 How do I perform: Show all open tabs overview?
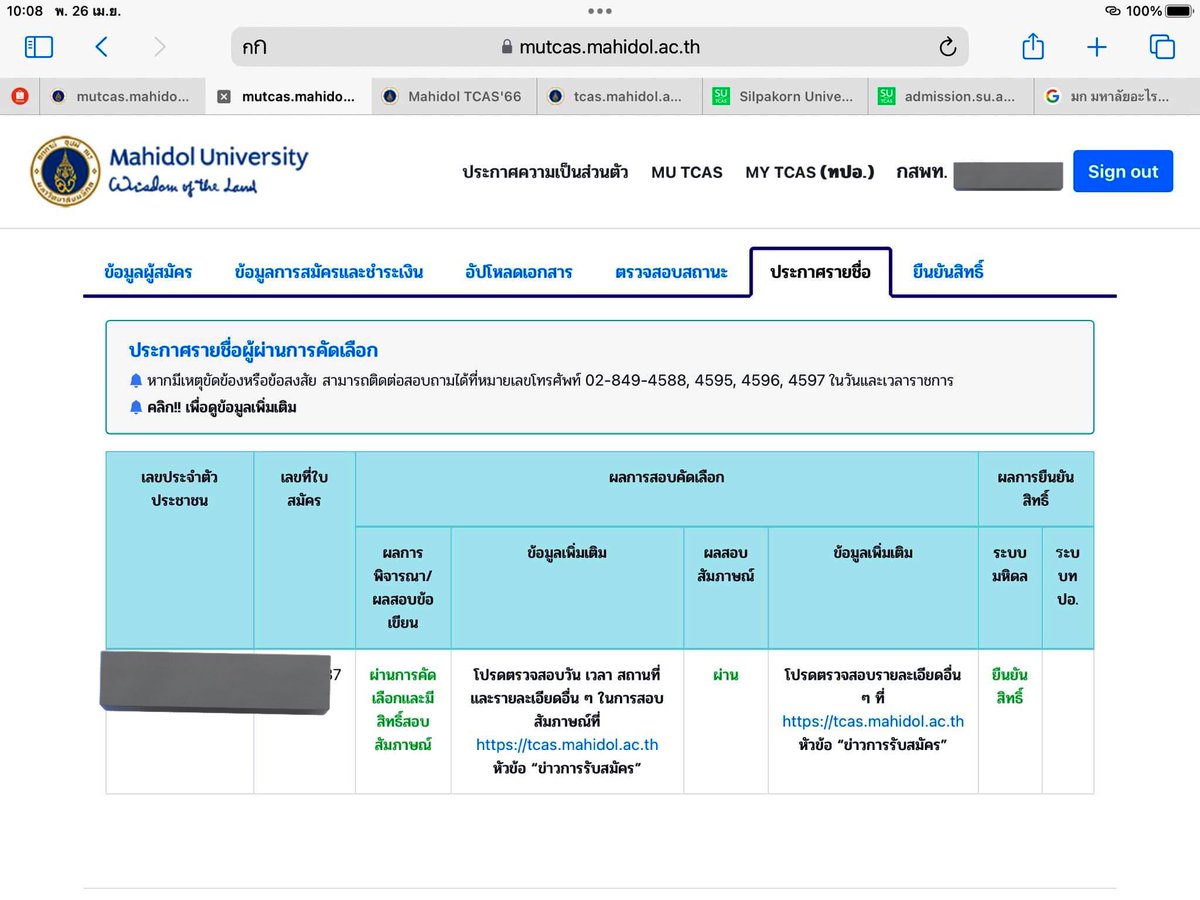pos(1162,47)
